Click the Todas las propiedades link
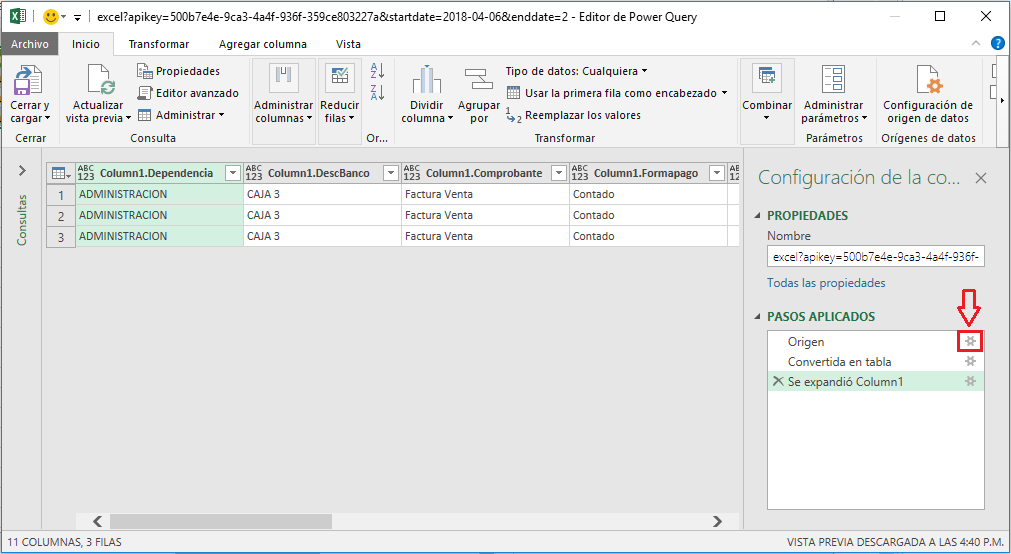 825,283
